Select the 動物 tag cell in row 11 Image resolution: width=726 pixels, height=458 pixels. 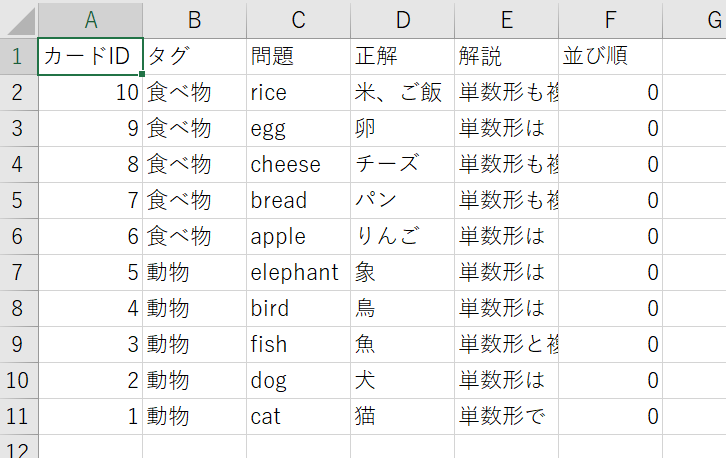coord(194,416)
